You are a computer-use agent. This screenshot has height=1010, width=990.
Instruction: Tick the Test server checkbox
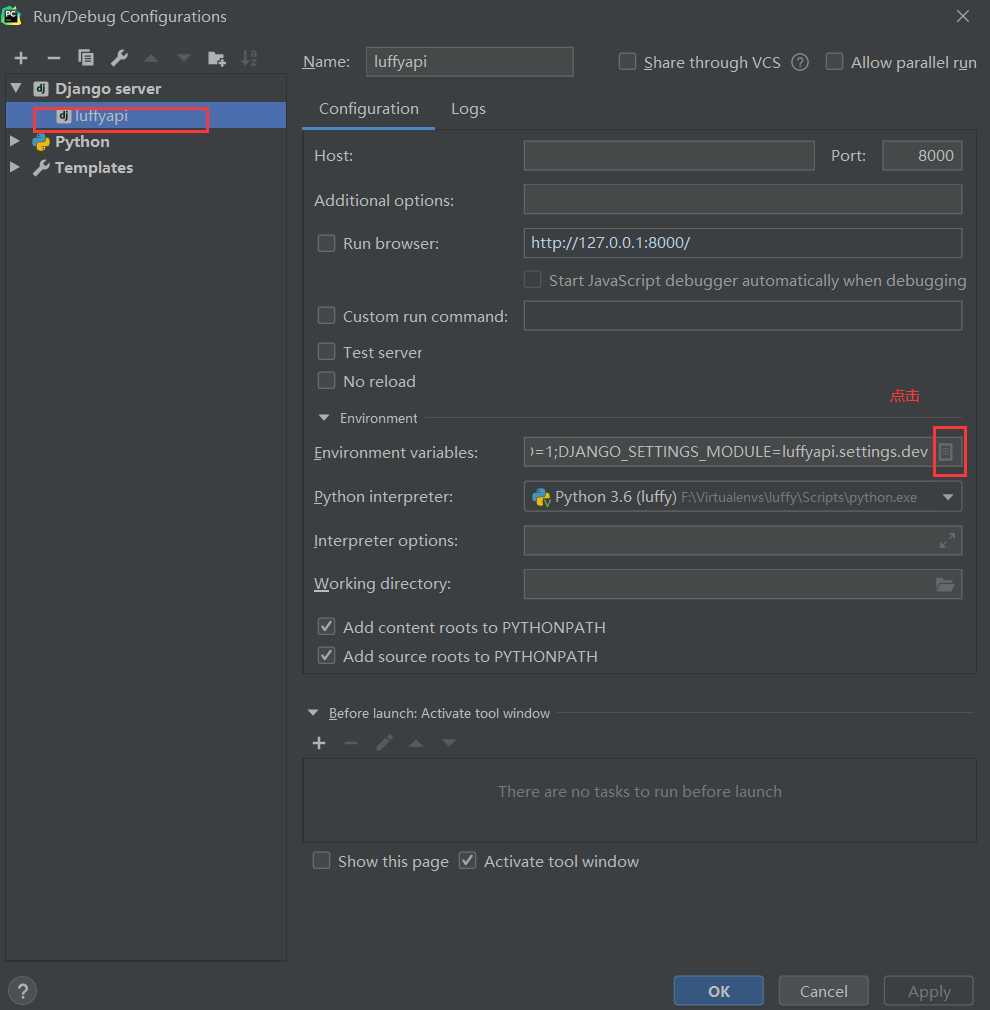(x=327, y=352)
